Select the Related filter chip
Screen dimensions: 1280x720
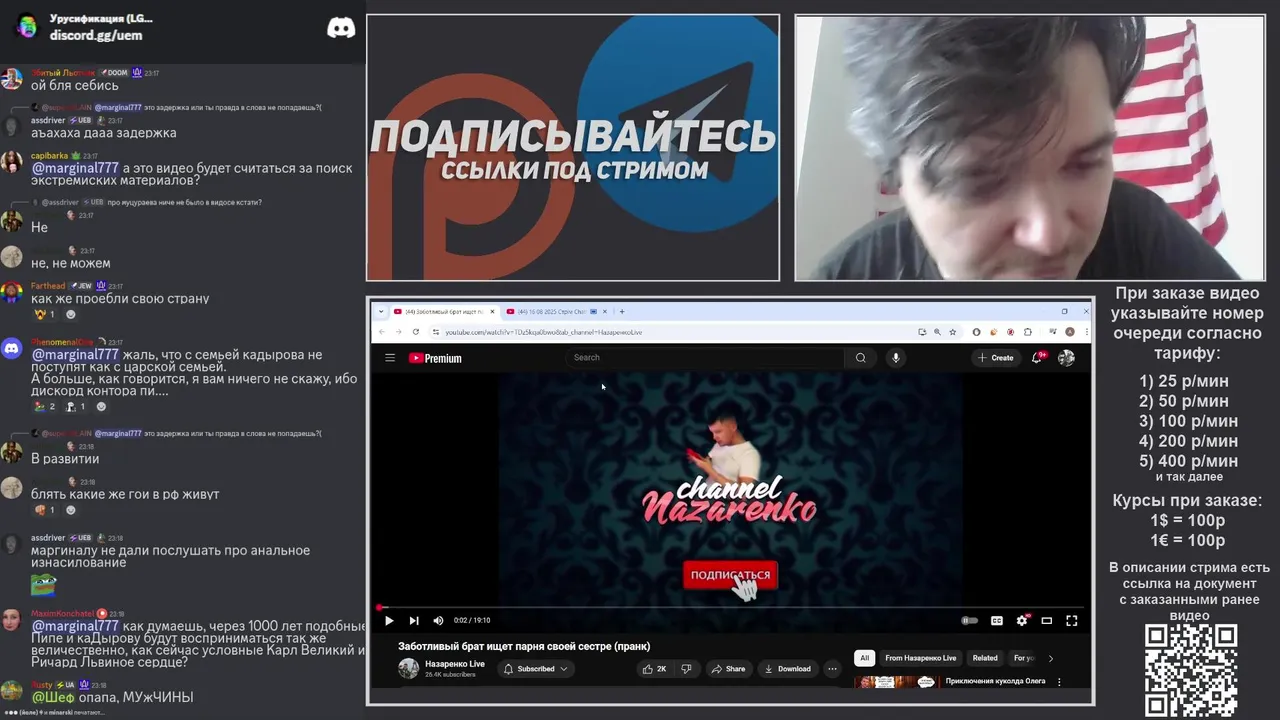point(985,658)
